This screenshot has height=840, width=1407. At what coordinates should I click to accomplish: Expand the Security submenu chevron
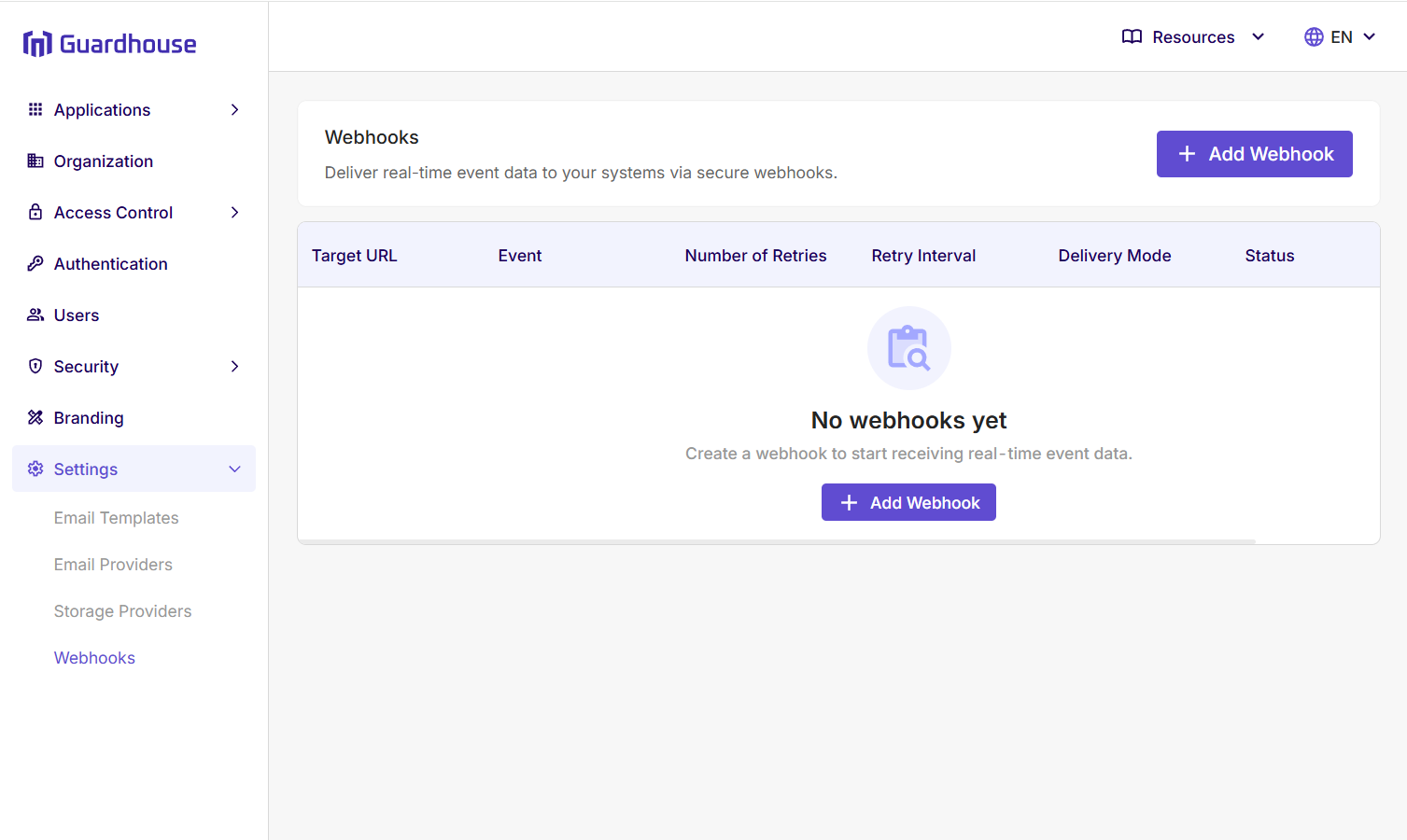[x=234, y=366]
